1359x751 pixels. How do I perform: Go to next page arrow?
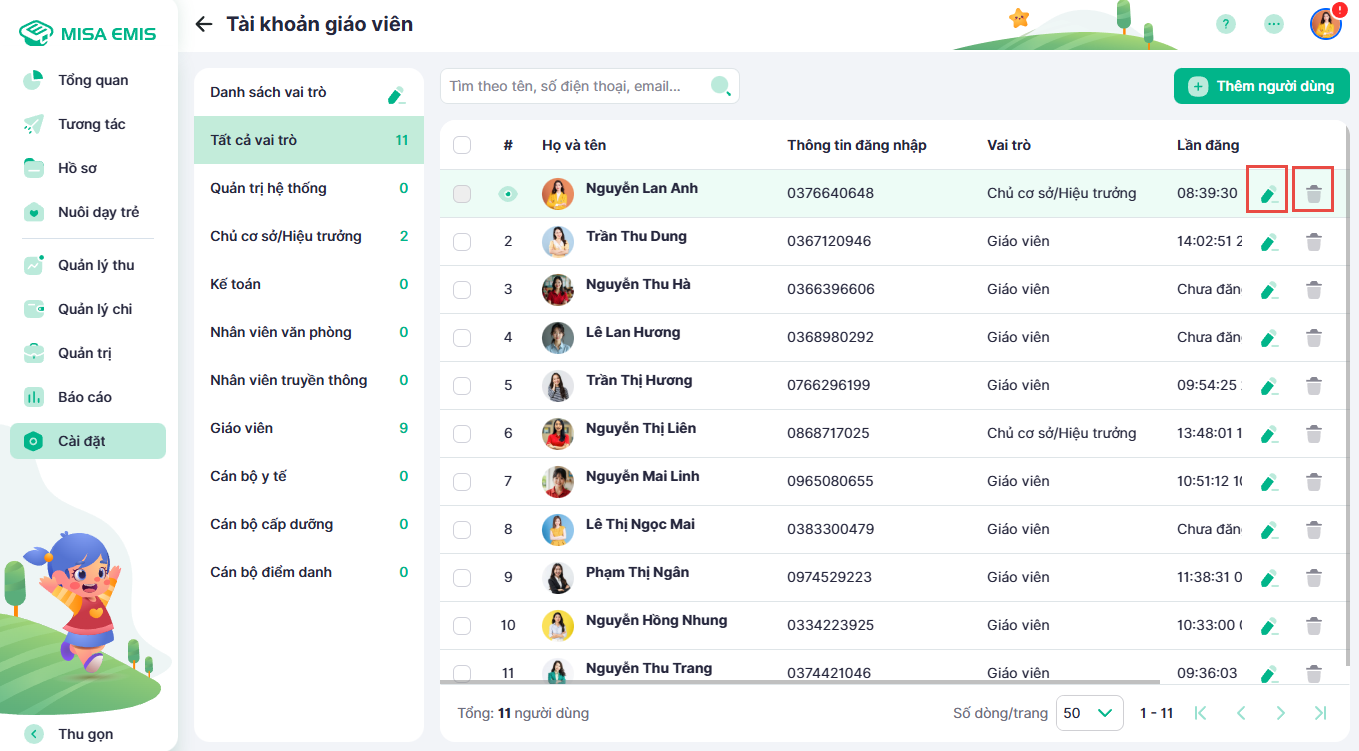tap(1280, 713)
